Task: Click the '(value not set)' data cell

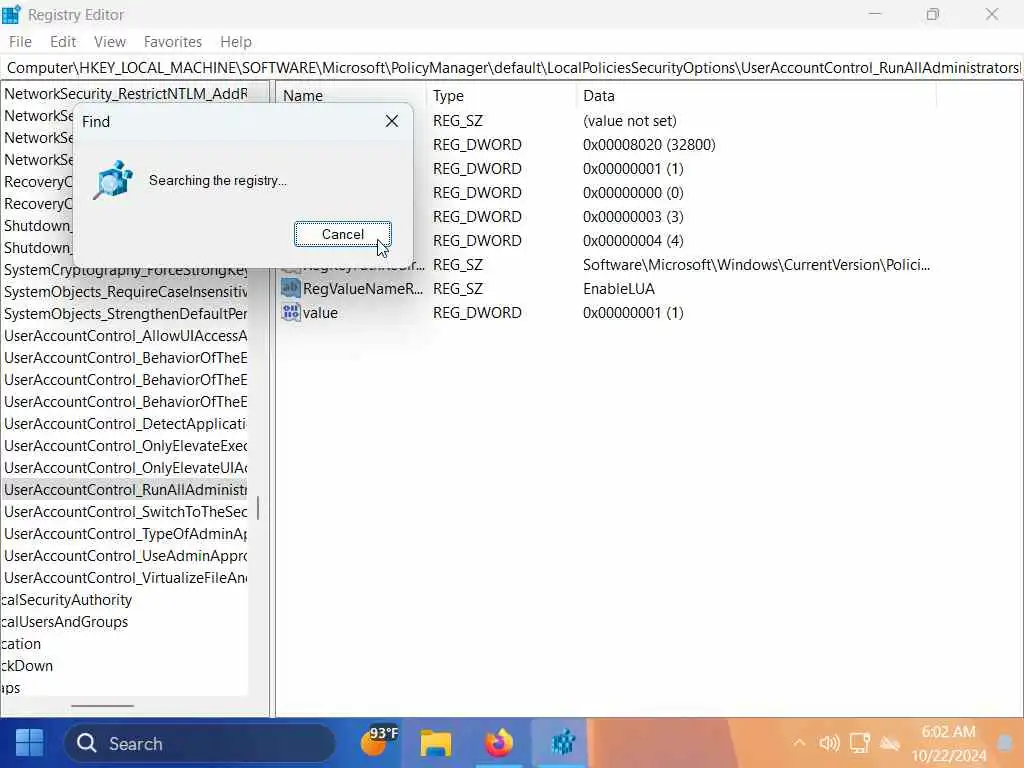Action: (630, 121)
